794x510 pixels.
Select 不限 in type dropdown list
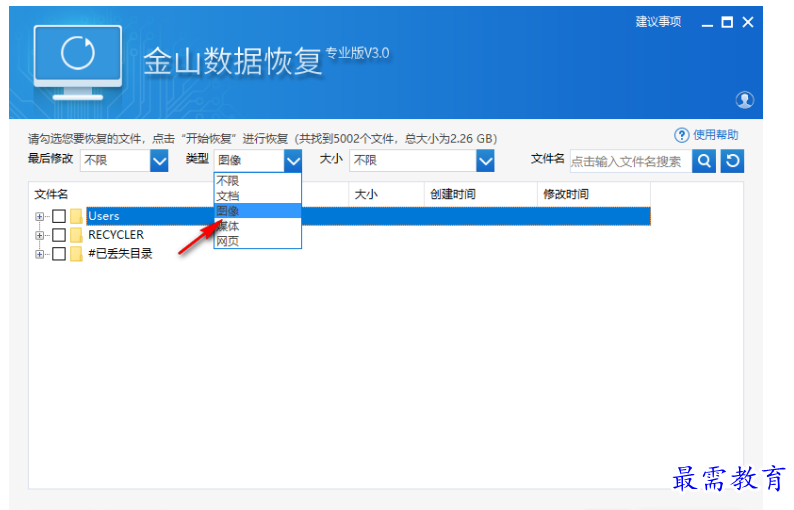tap(258, 181)
